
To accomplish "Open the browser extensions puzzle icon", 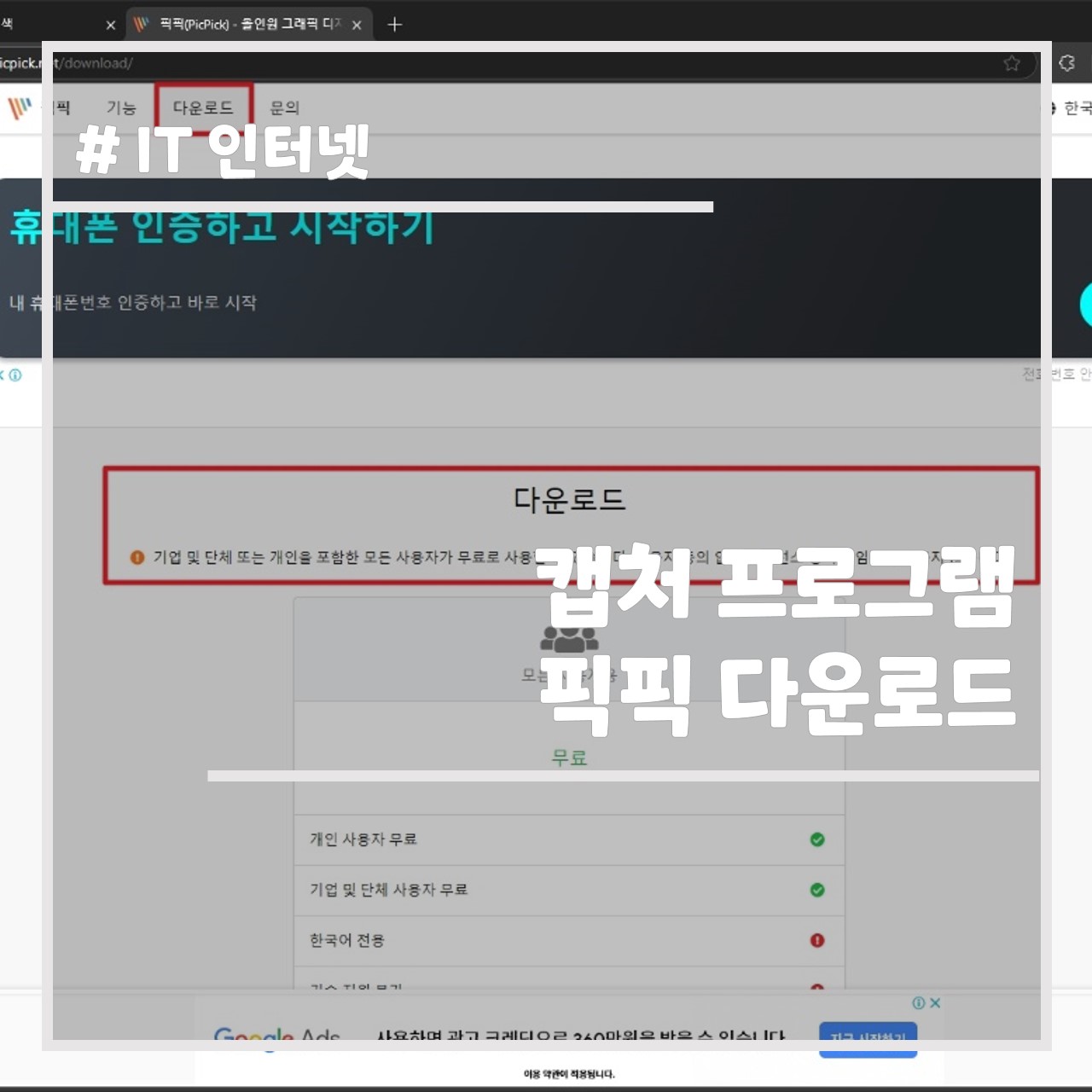I will 1066,63.
